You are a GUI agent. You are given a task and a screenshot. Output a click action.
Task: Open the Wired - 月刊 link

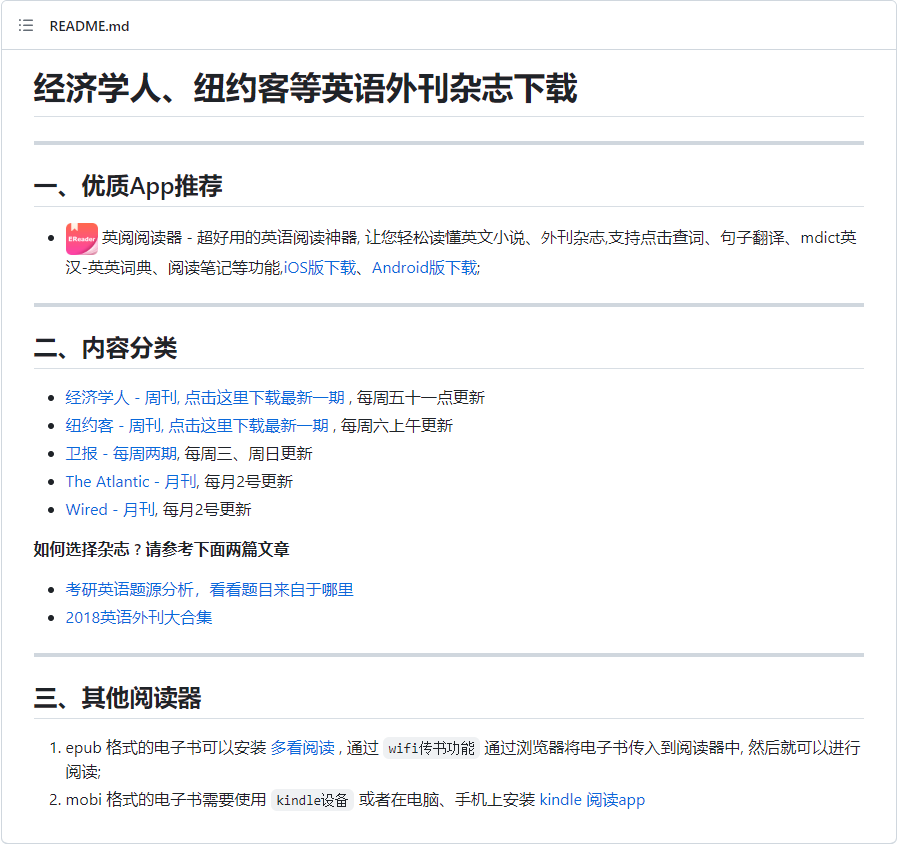[x=110, y=509]
